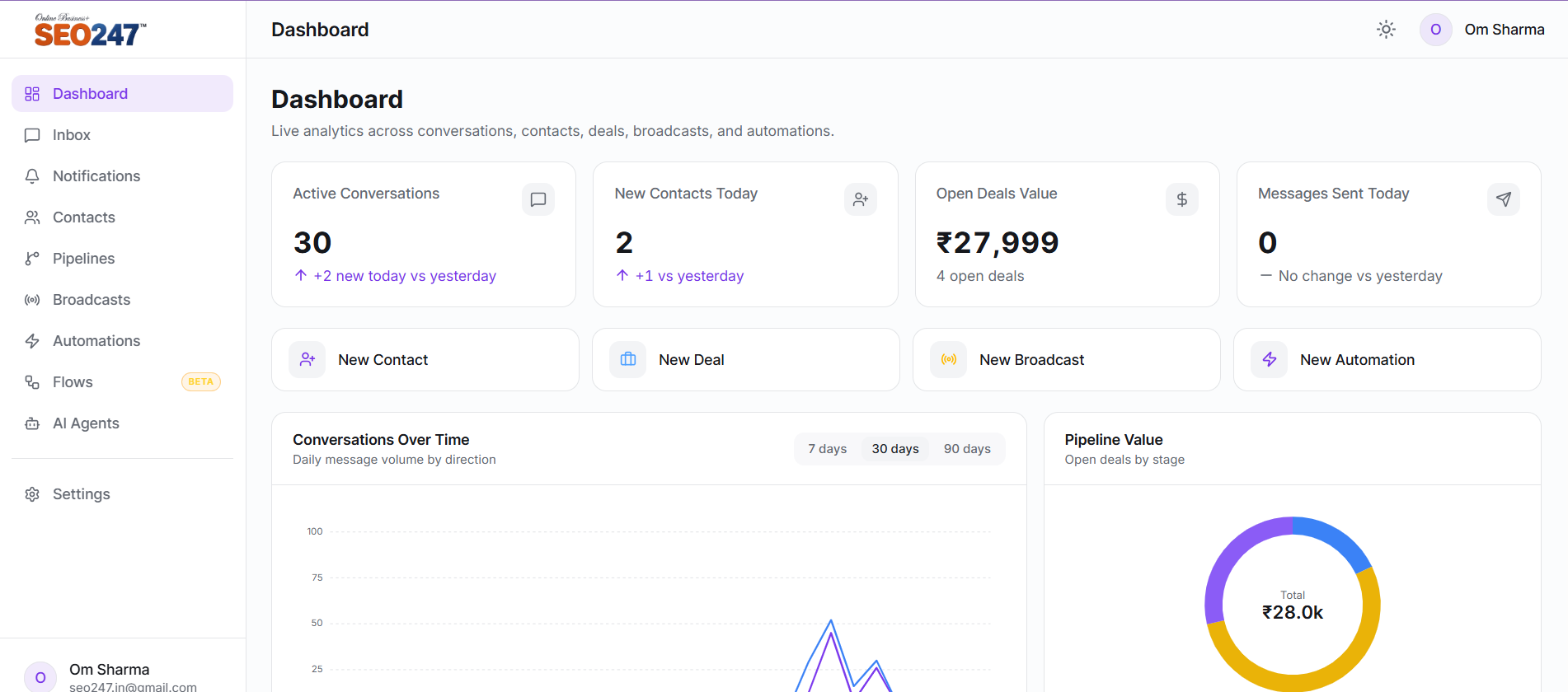Click the Contacts people icon in sidebar

coord(32,217)
